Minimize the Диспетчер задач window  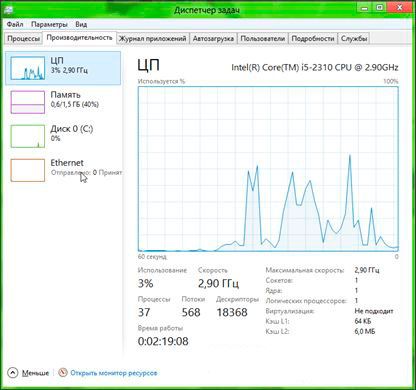(x=365, y=8)
